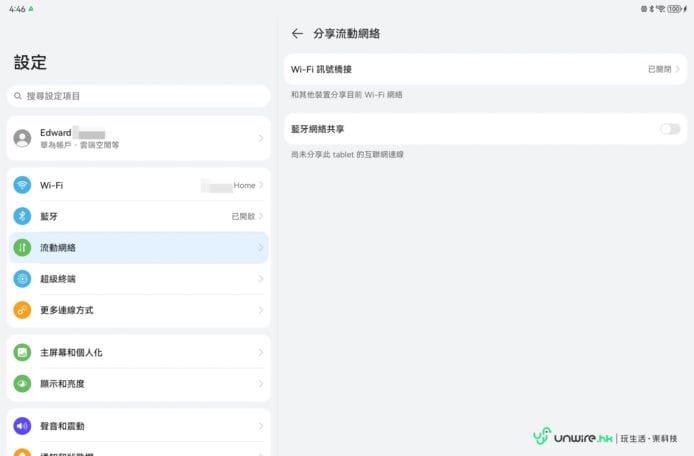The height and width of the screenshot is (456, 694).
Task: Click the 主屏幕和個人化 icon
Action: point(22,352)
